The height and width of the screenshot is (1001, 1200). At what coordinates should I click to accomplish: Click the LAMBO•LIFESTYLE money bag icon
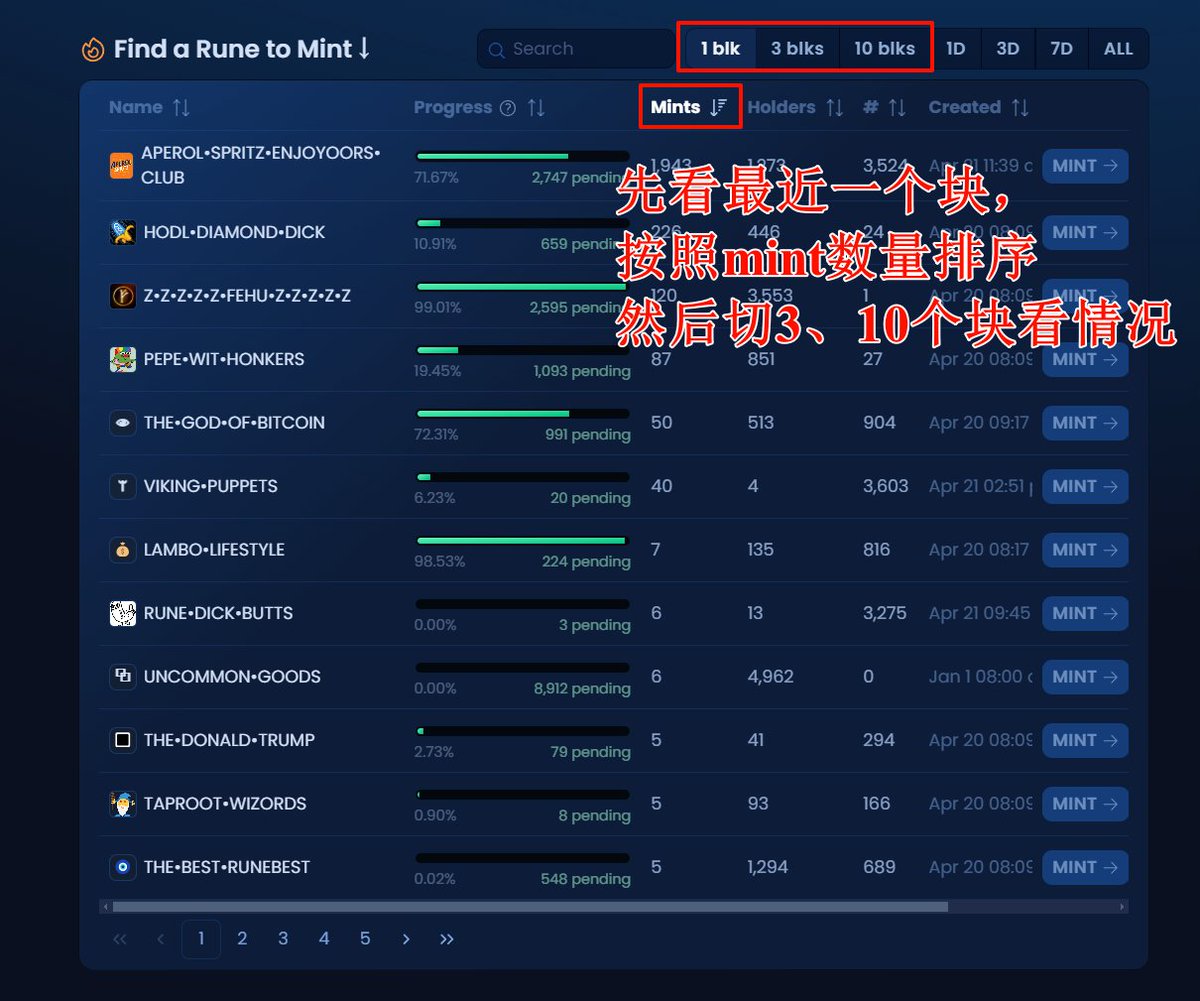(122, 550)
